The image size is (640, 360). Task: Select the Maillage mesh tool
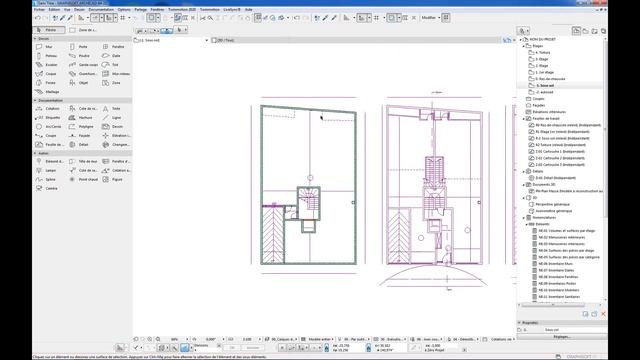coord(48,92)
